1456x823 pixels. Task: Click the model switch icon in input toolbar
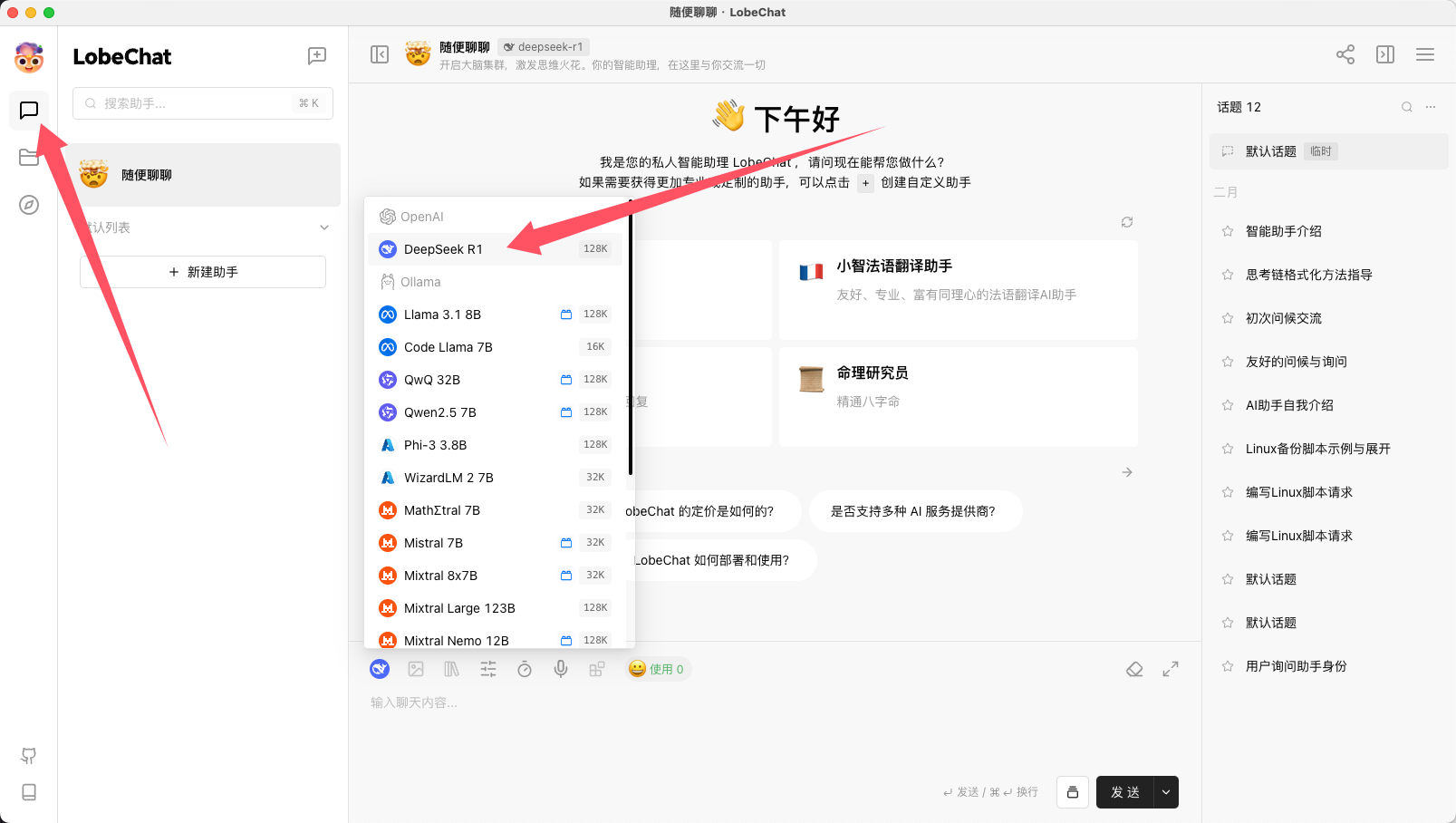(380, 669)
